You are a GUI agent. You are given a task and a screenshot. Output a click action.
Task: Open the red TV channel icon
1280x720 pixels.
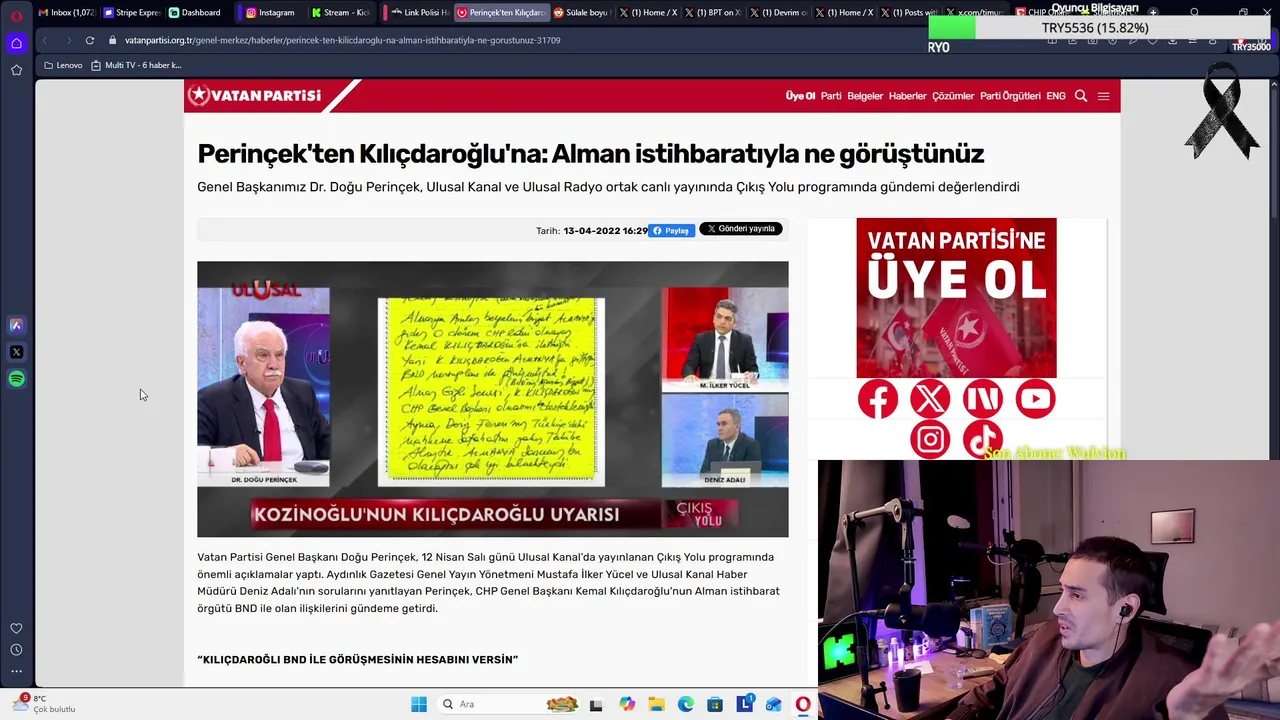(x=983, y=399)
